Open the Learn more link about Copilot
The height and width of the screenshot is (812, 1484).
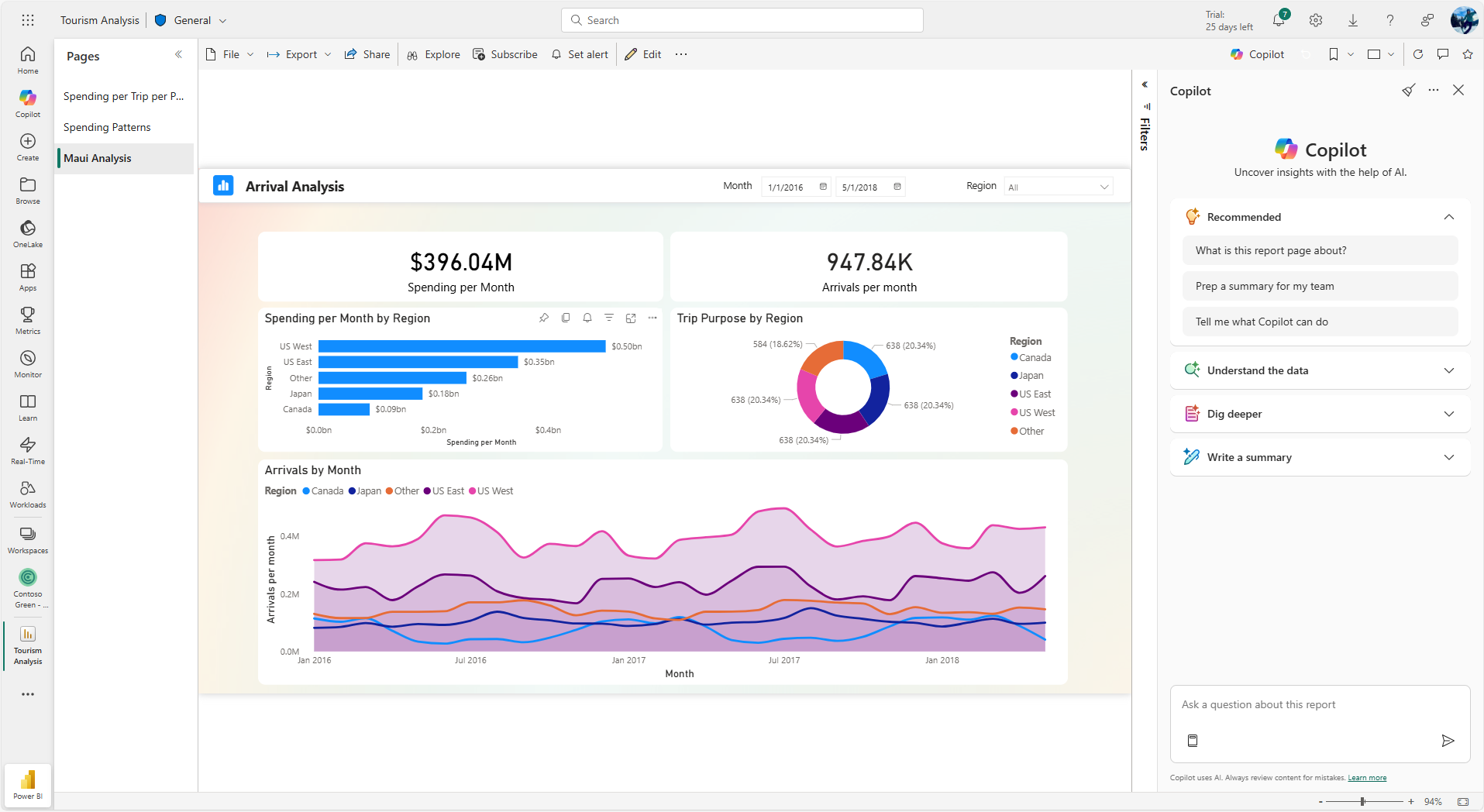(1367, 778)
